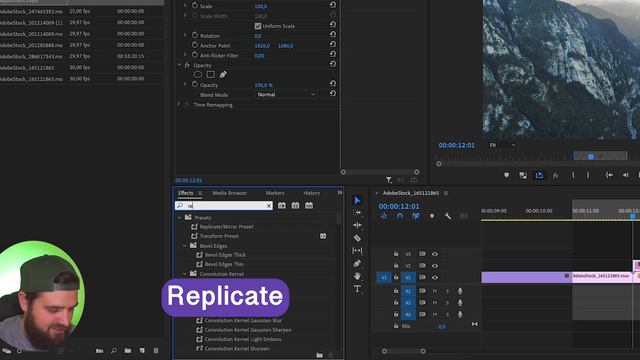This screenshot has height=360, width=640.
Task: Show hidden panel tabs overflow arrows
Action: coord(340,193)
